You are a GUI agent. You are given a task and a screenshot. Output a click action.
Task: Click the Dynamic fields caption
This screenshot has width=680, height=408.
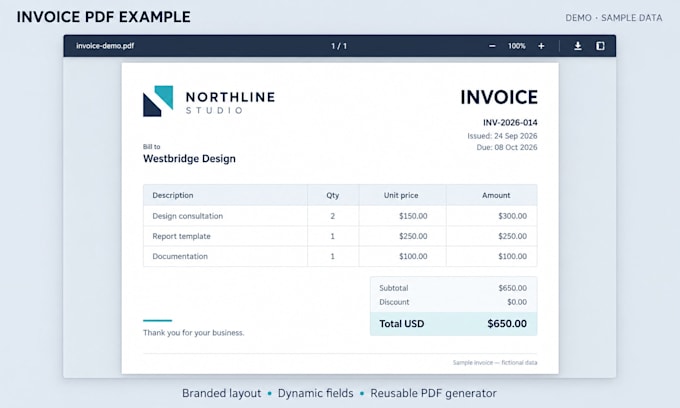click(x=315, y=393)
